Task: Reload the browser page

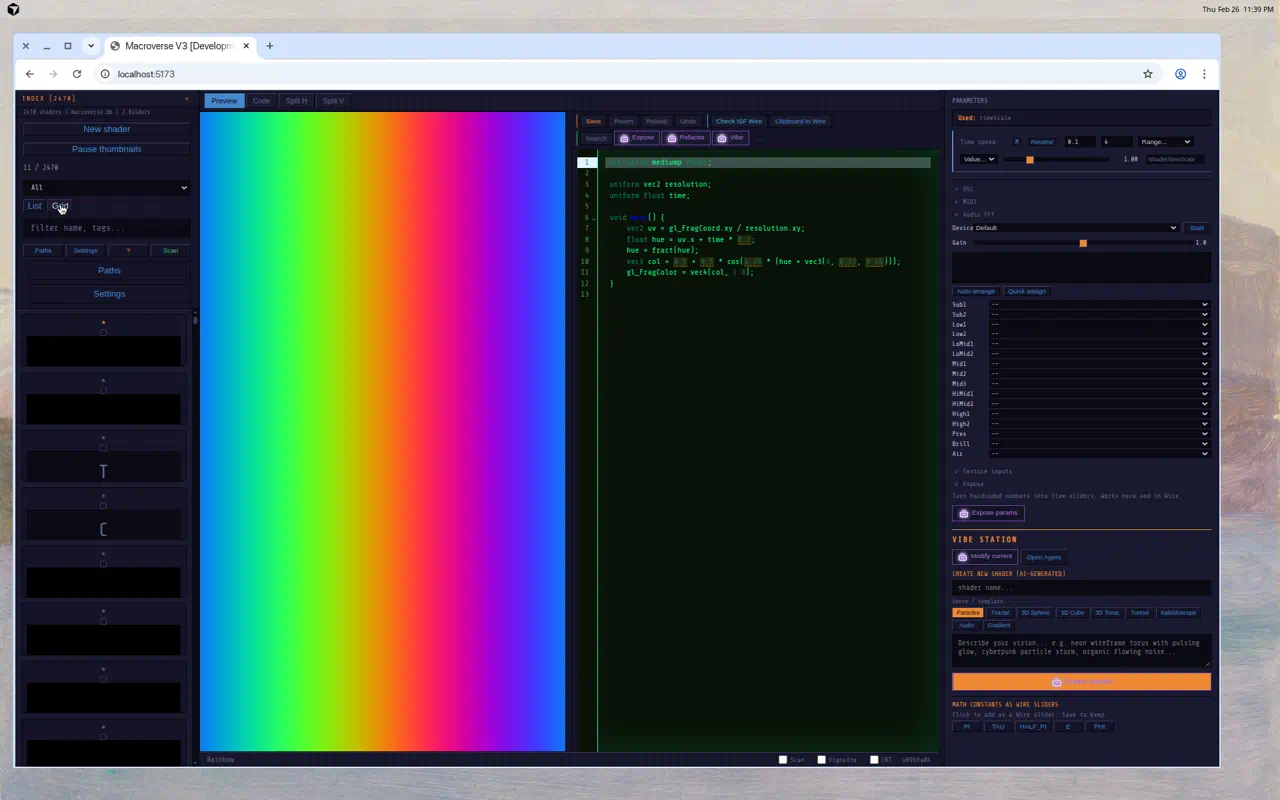Action: pos(77,74)
